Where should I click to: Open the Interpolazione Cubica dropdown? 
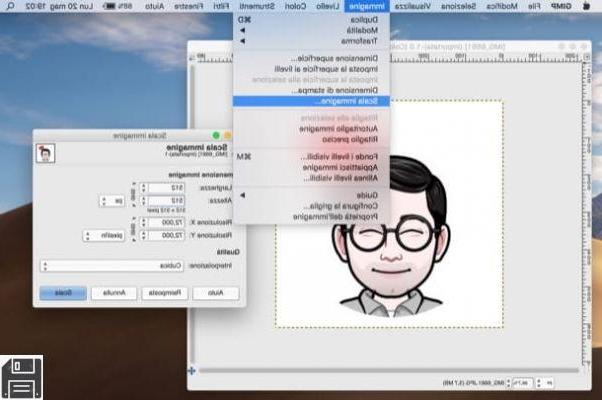(112, 266)
